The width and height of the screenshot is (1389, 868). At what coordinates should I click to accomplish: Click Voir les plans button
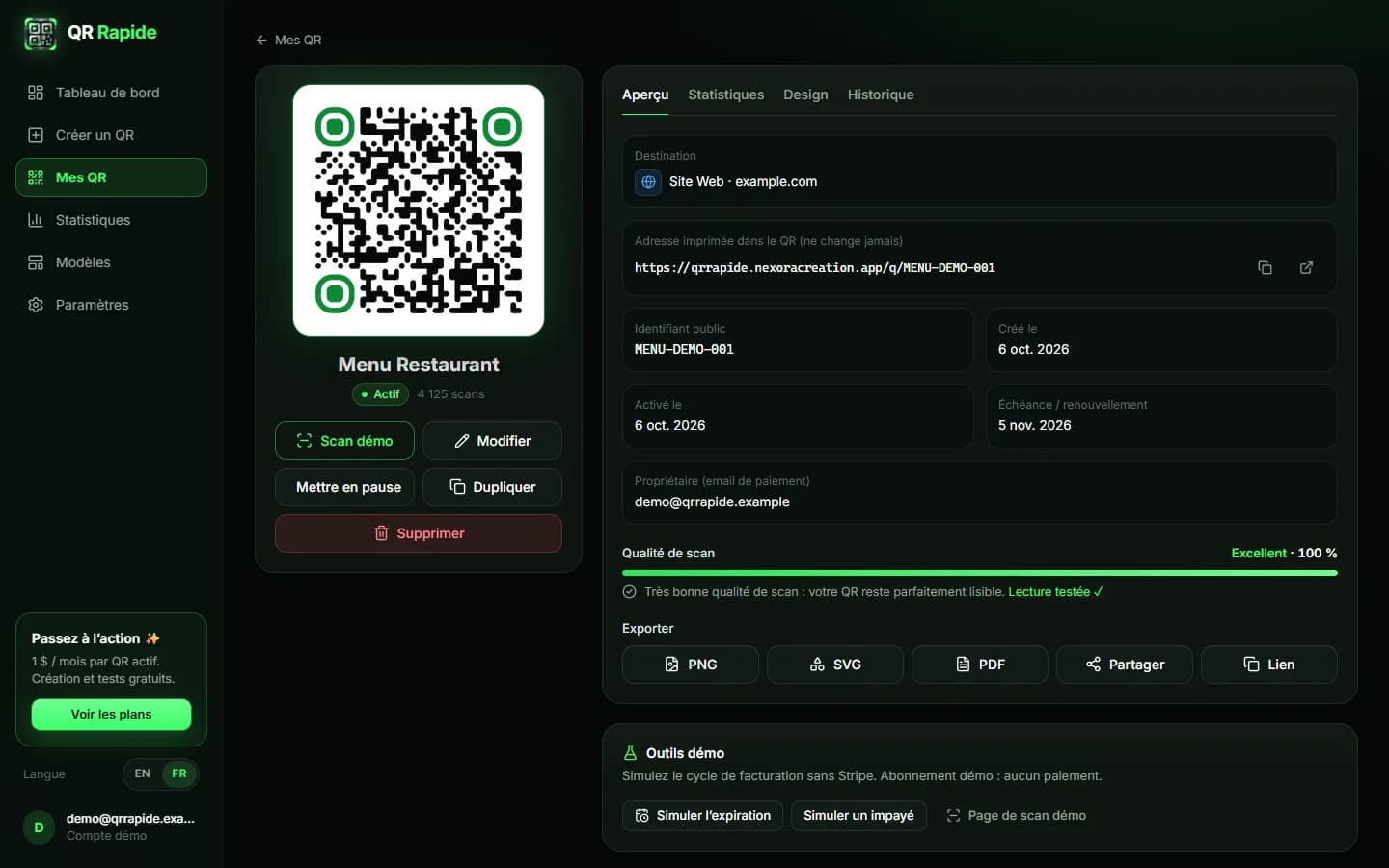[x=111, y=715]
